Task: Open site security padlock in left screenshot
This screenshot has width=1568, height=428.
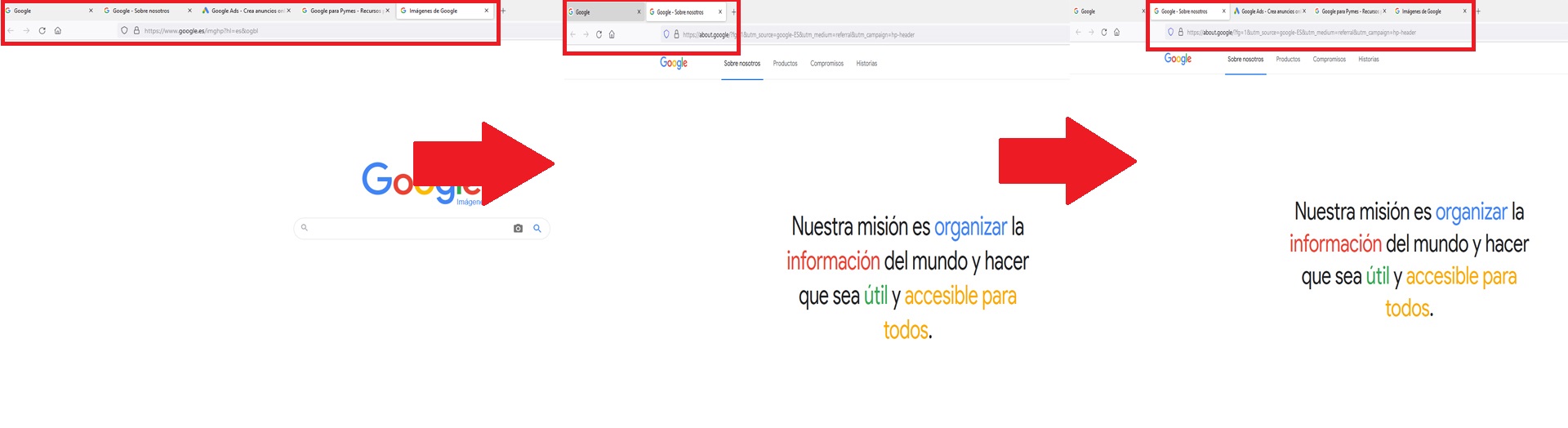Action: tap(136, 31)
